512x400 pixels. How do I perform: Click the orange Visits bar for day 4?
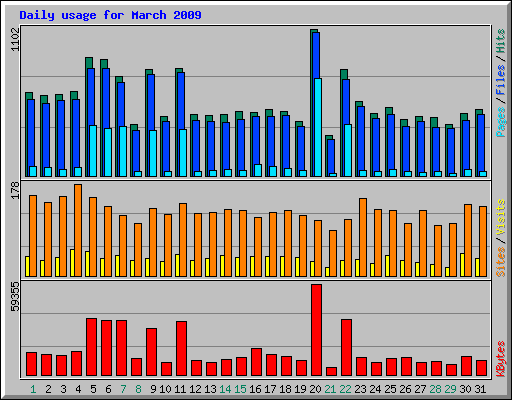[x=78, y=230]
